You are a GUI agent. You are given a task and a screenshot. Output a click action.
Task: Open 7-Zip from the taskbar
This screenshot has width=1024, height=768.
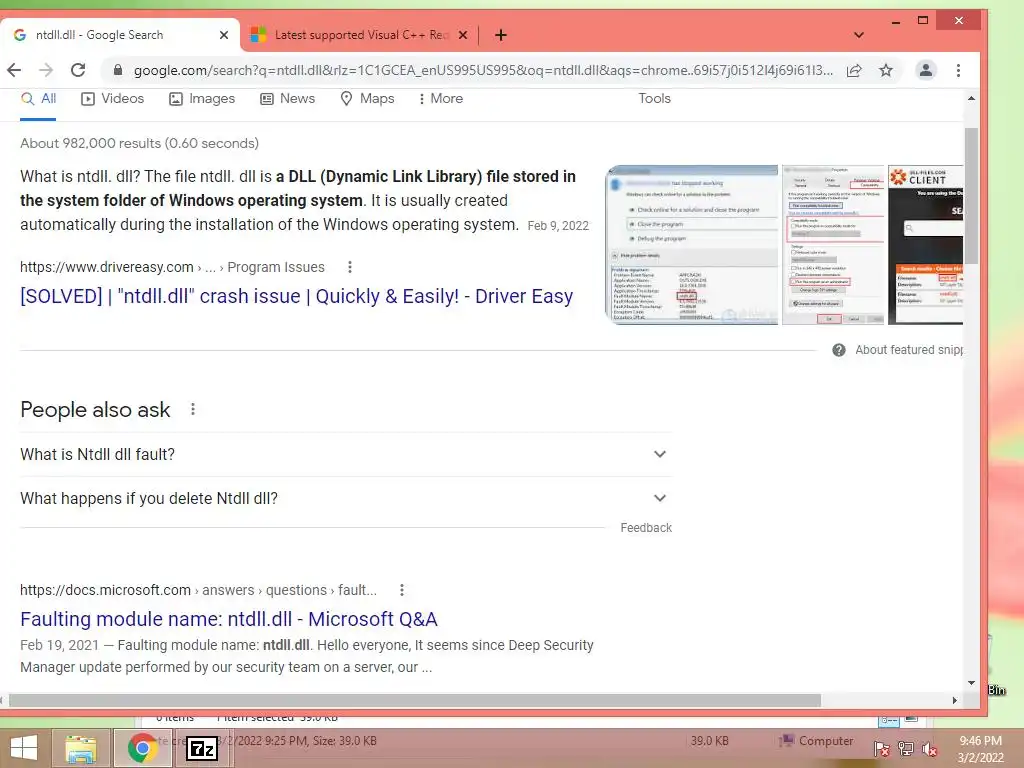click(x=202, y=748)
